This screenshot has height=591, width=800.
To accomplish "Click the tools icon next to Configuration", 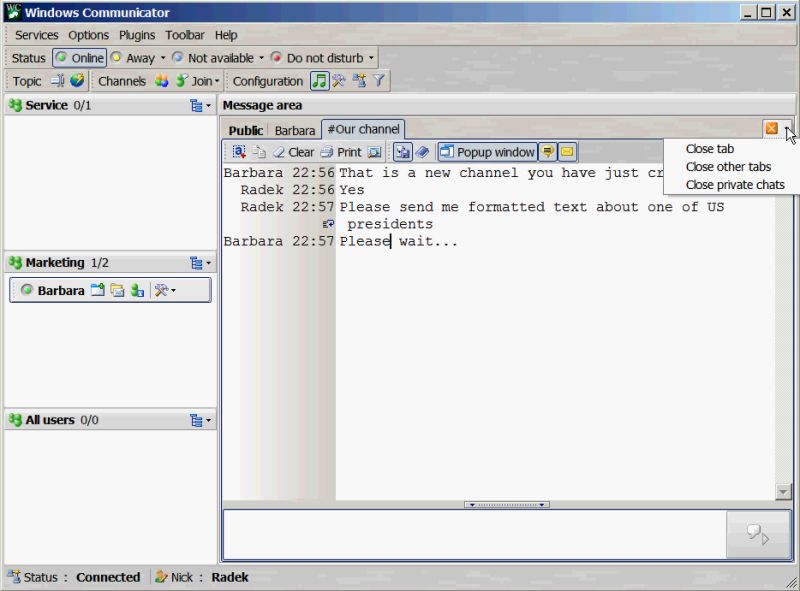I will click(337, 81).
